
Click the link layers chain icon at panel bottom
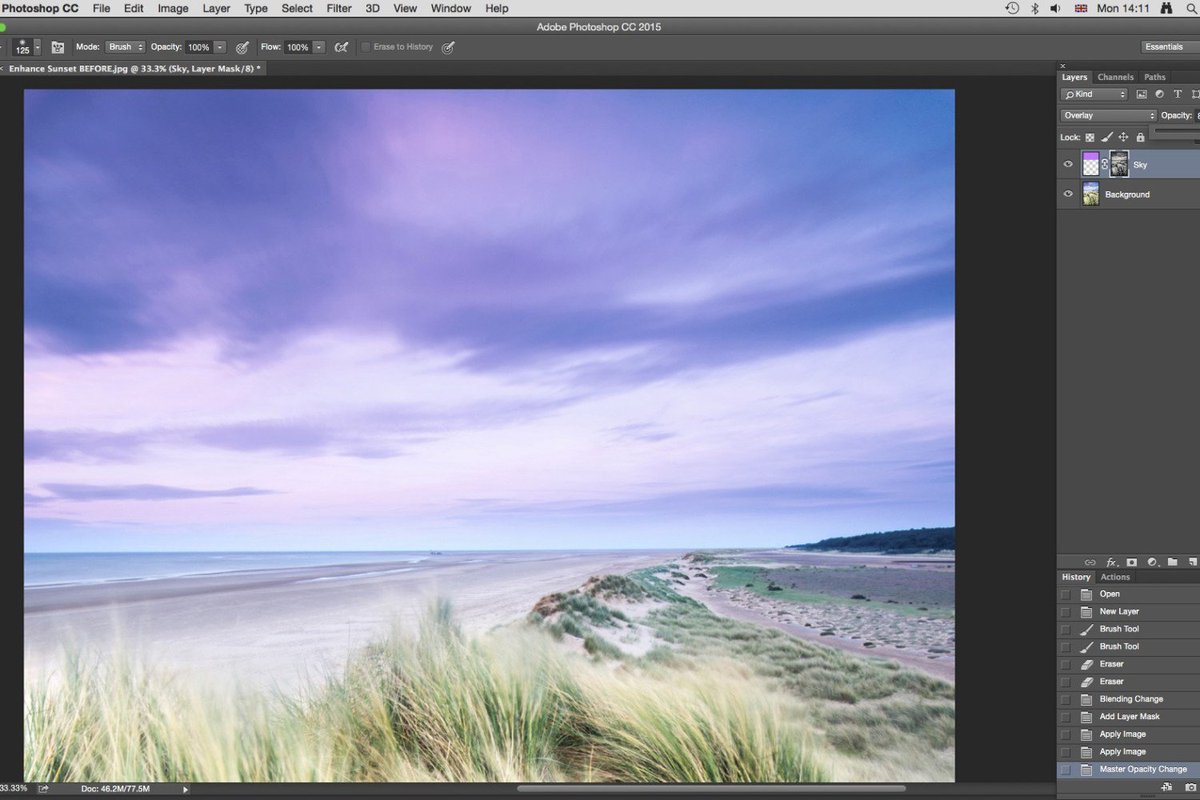pos(1090,562)
